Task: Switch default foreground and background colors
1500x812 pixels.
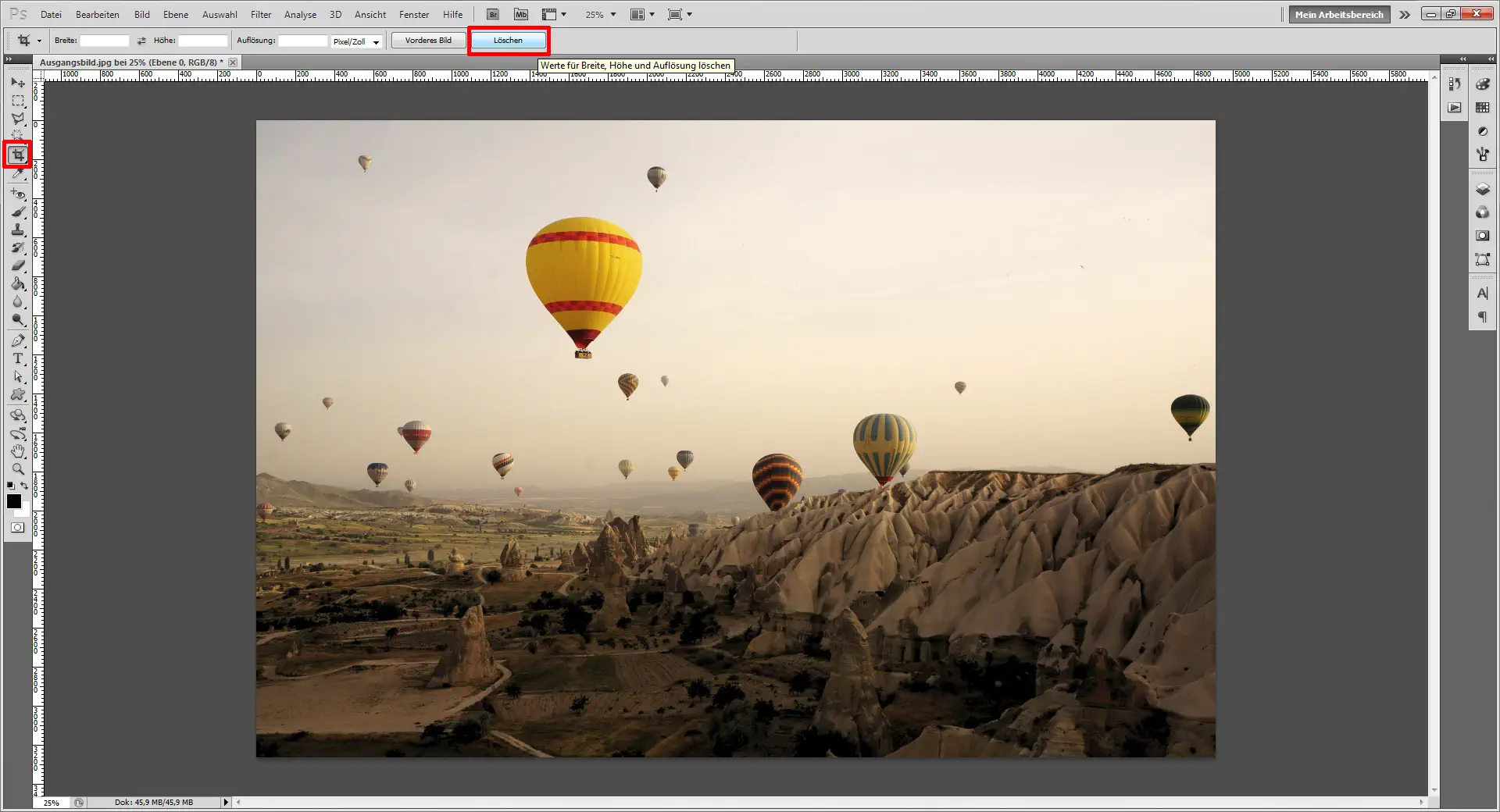Action: 24,486
